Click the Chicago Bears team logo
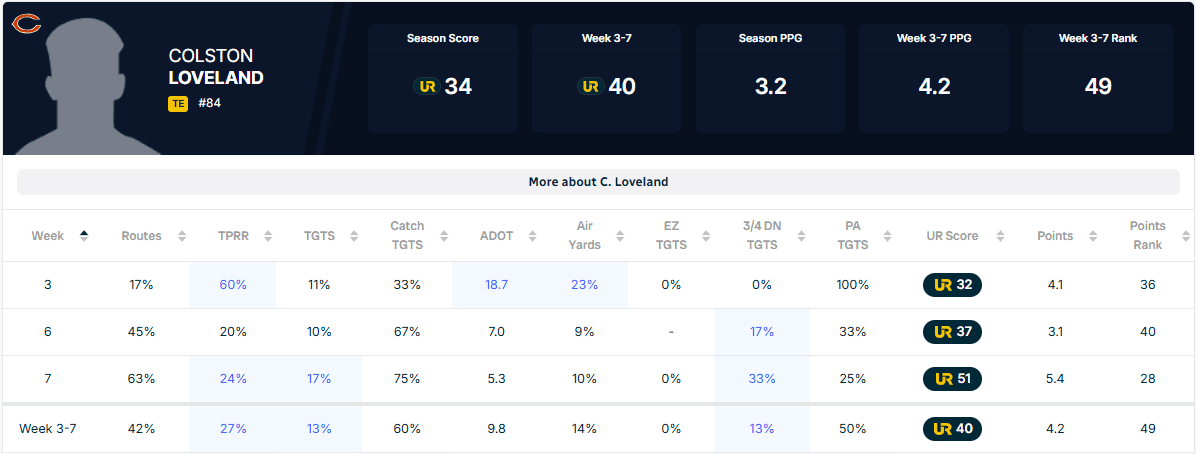The height and width of the screenshot is (454, 1196). point(26,23)
